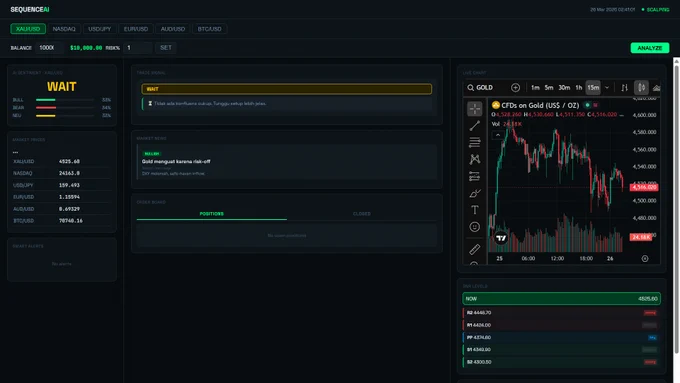Click the NEU sentiment progress bar
Viewport: 680px width, 383px height.
tap(65, 115)
